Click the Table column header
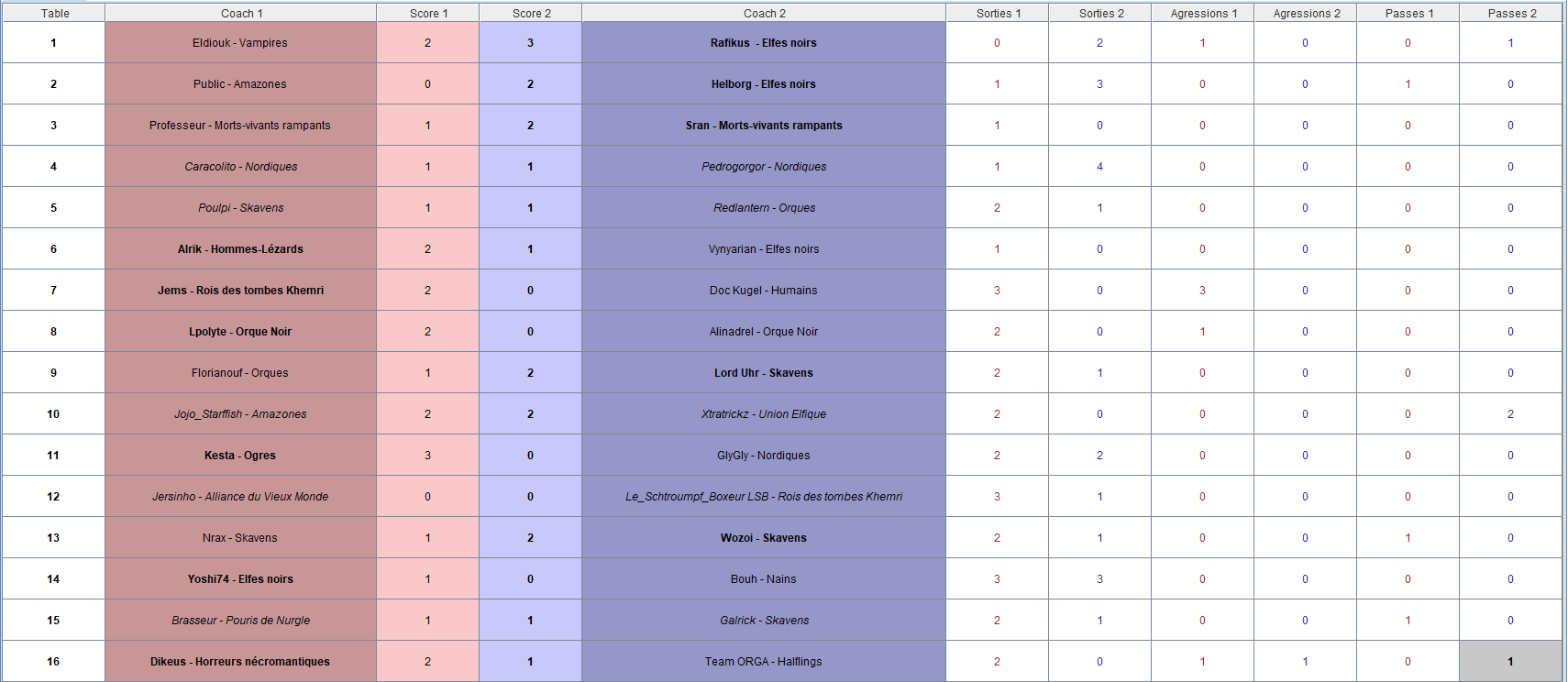 click(x=54, y=13)
